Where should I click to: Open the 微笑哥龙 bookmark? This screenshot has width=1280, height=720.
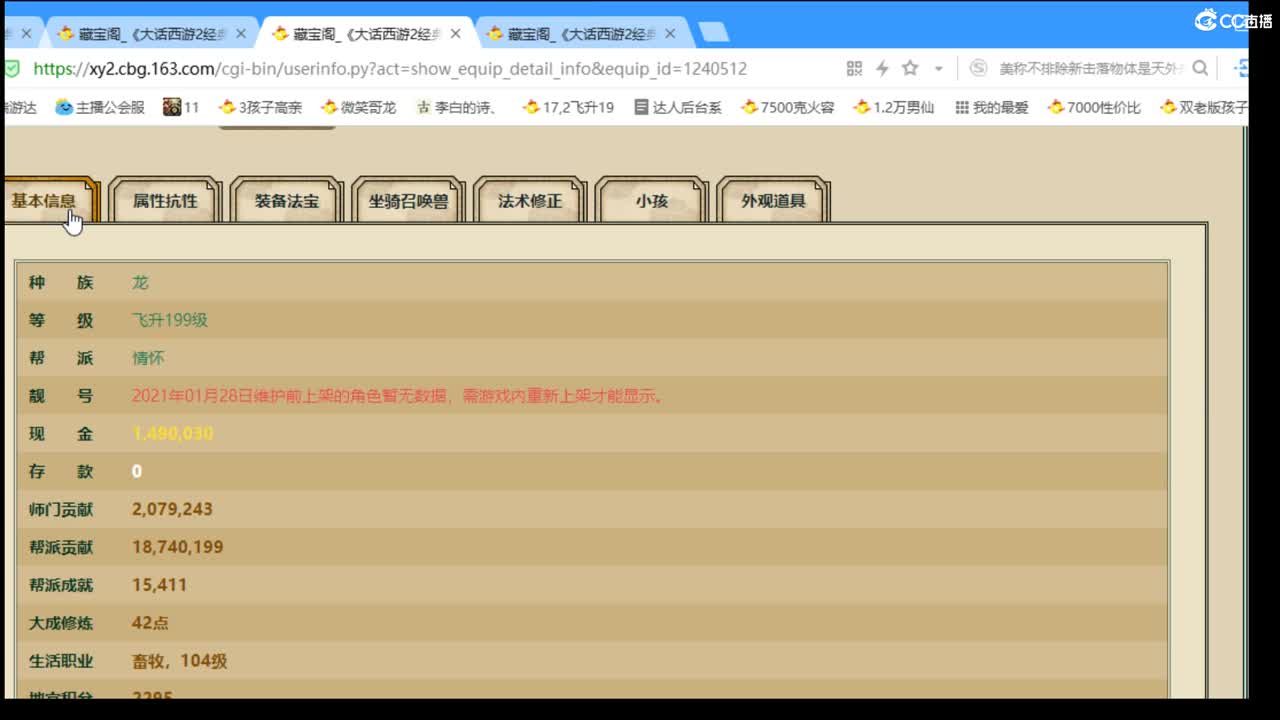pos(358,107)
